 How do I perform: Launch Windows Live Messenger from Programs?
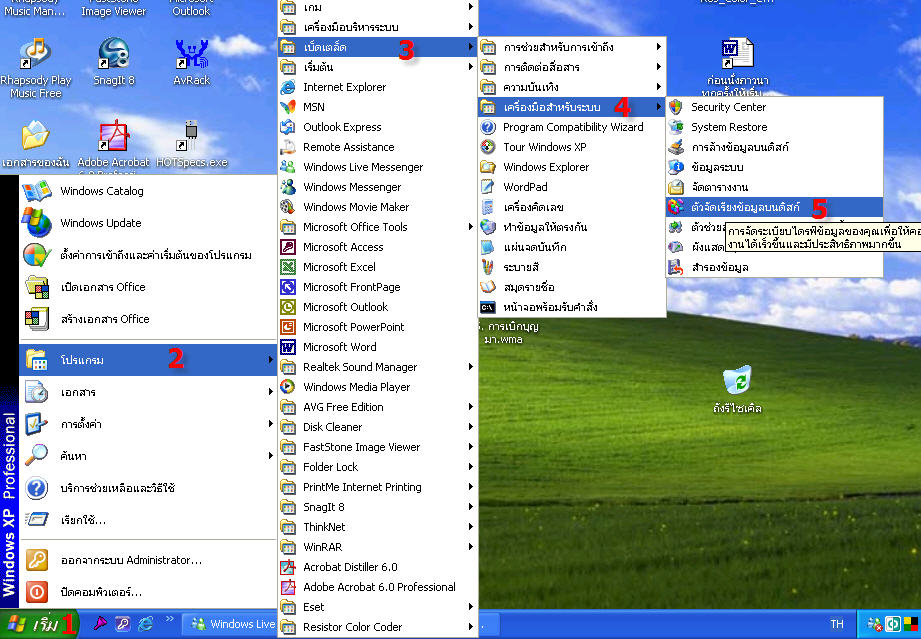378,167
